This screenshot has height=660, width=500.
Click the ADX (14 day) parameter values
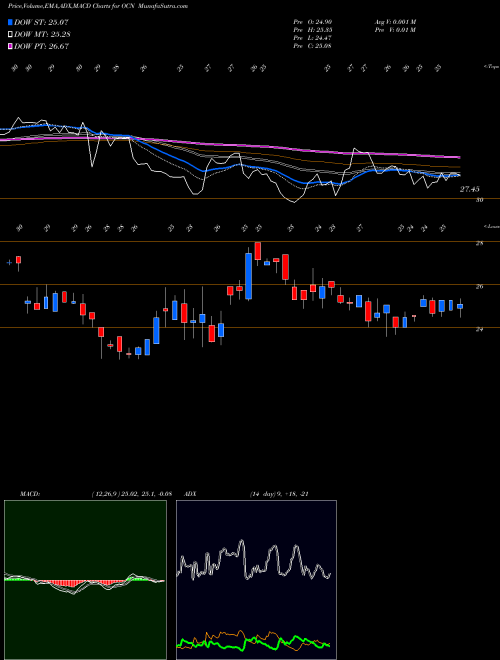click(x=279, y=494)
